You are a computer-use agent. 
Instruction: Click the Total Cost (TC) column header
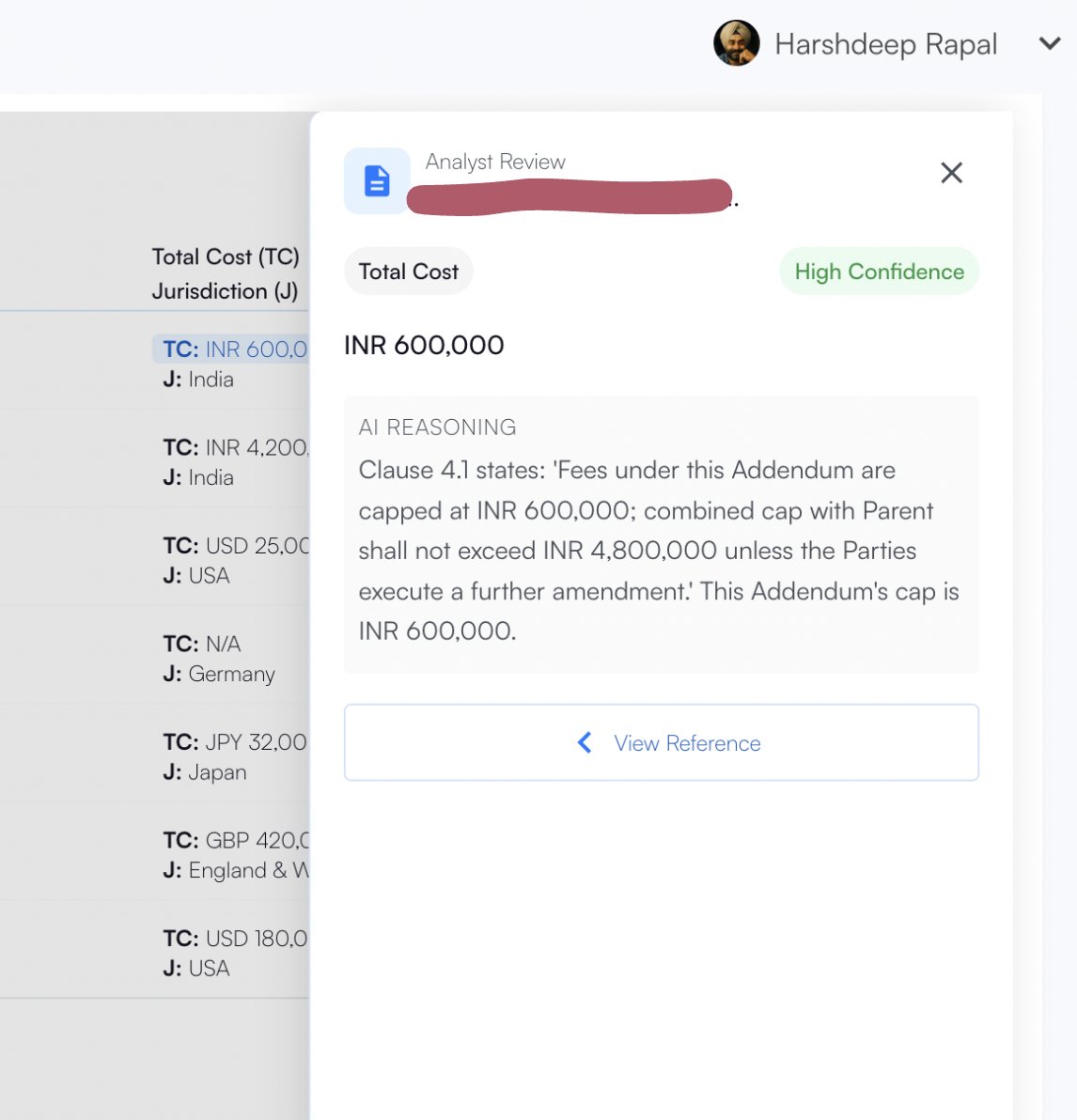(226, 257)
